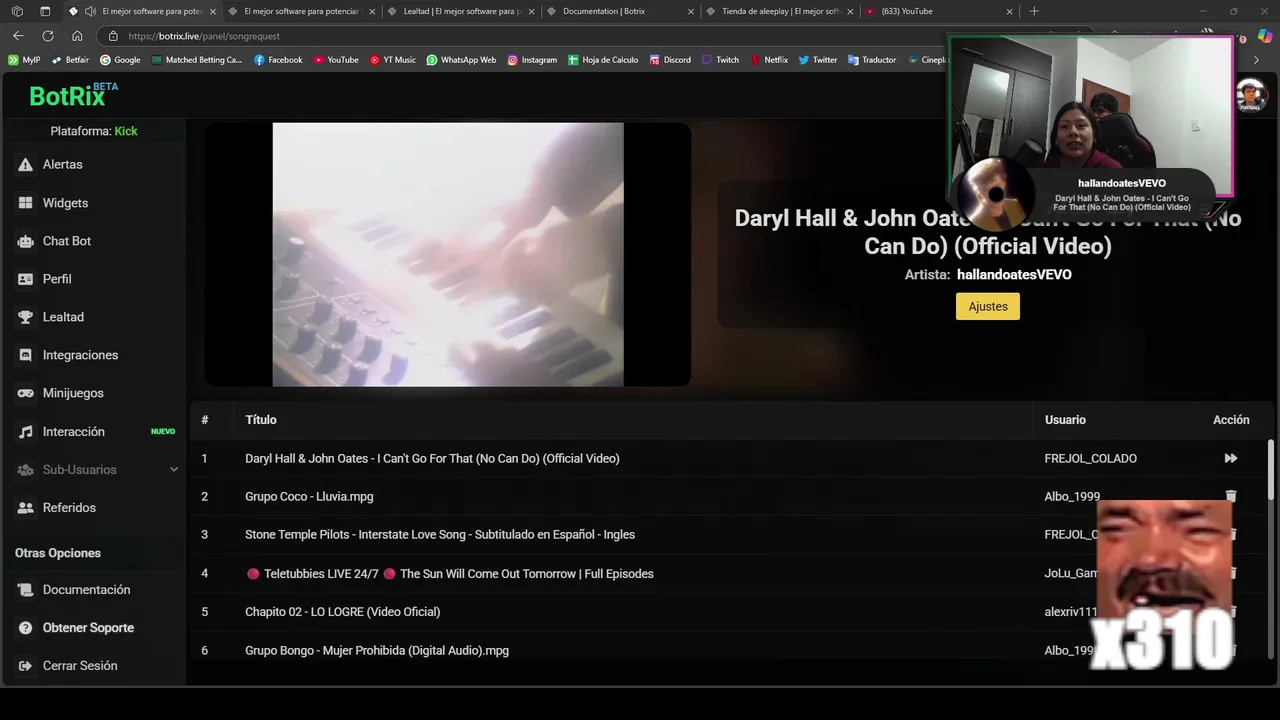
Task: Switch to the second El mejor software tab
Action: click(x=301, y=11)
